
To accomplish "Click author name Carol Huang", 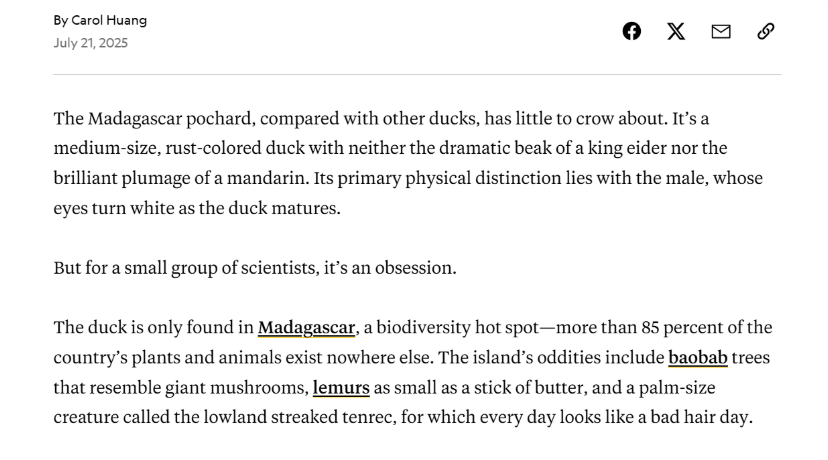I will [x=109, y=20].
